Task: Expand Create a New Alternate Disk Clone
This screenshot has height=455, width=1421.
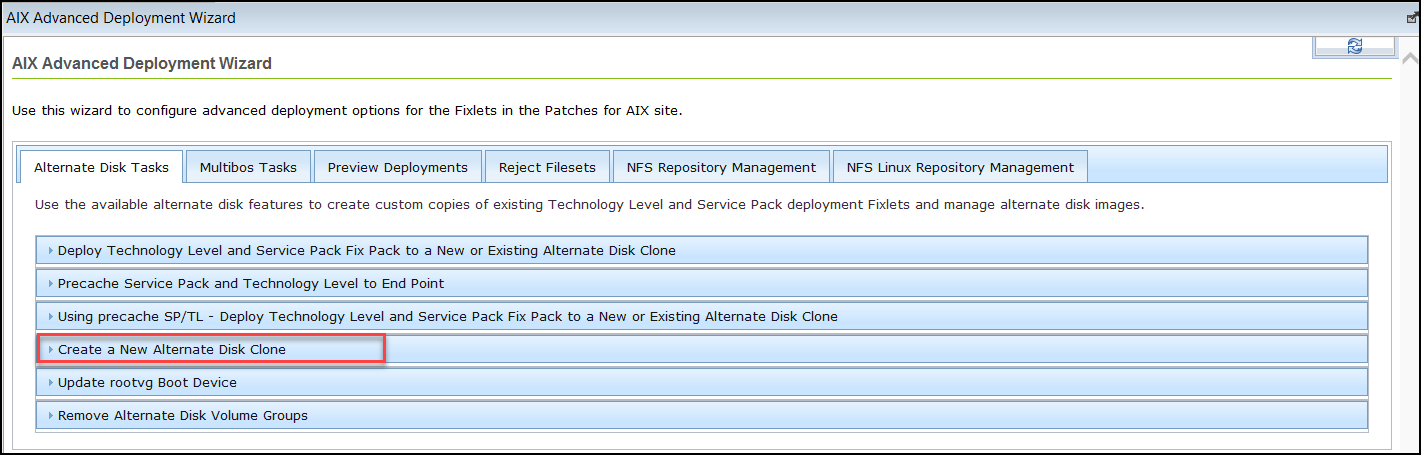Action: pyautogui.click(x=702, y=349)
